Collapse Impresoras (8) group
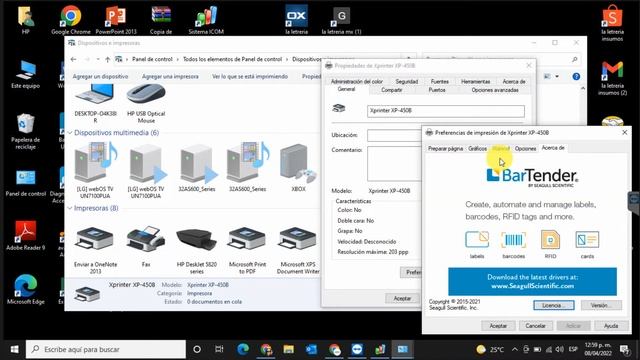The width and height of the screenshot is (640, 360). 70,208
